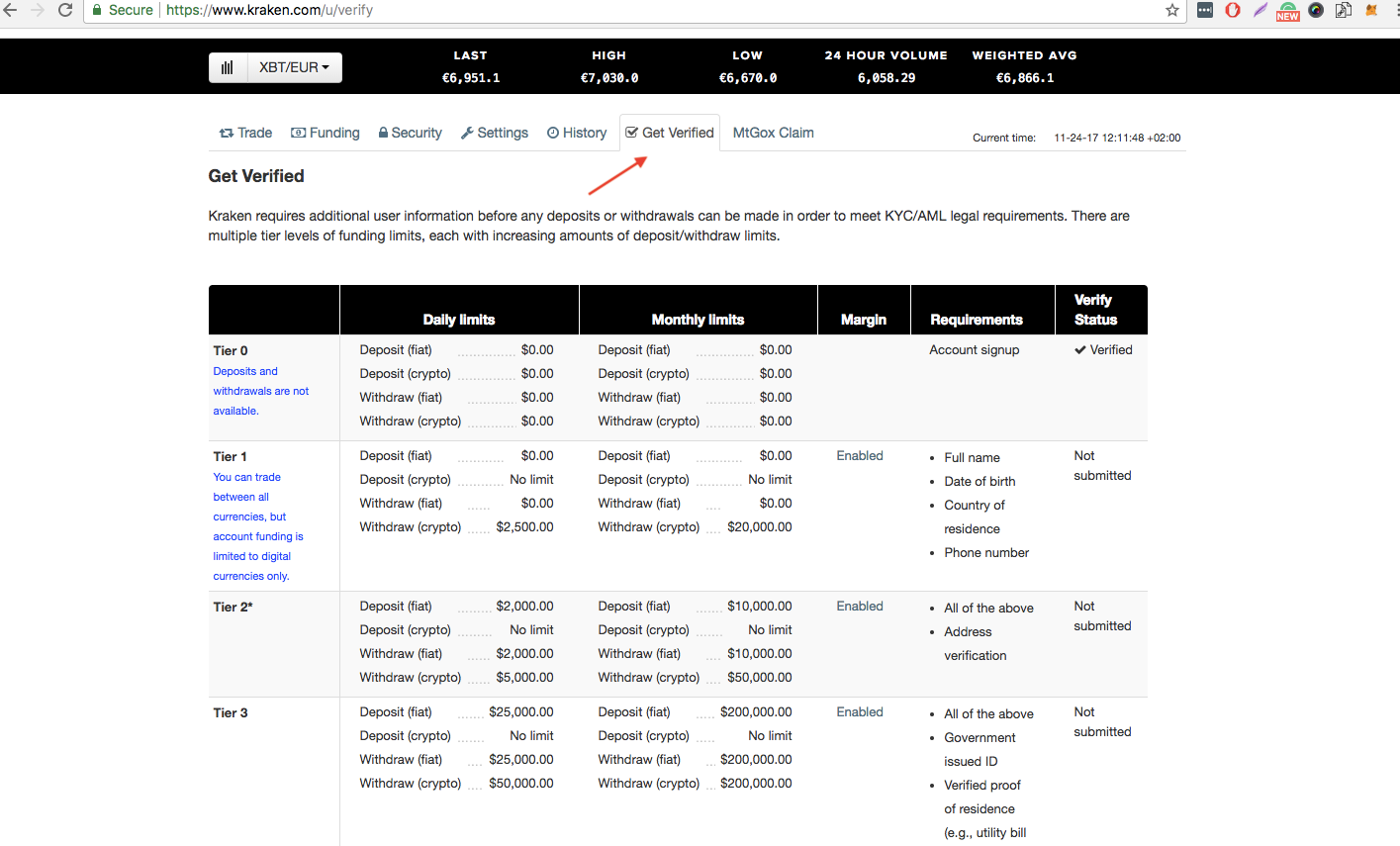Click the 'Date of birth' requirement
1400x846 pixels.
pos(980,482)
